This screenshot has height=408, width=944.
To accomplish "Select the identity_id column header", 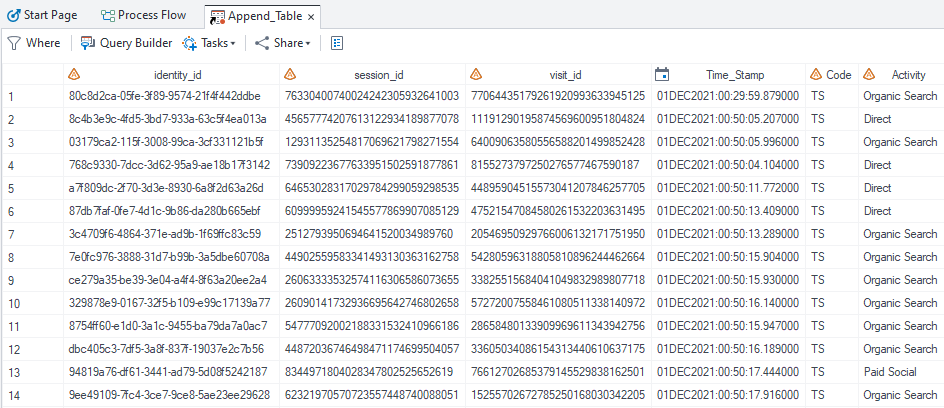I will pos(178,75).
